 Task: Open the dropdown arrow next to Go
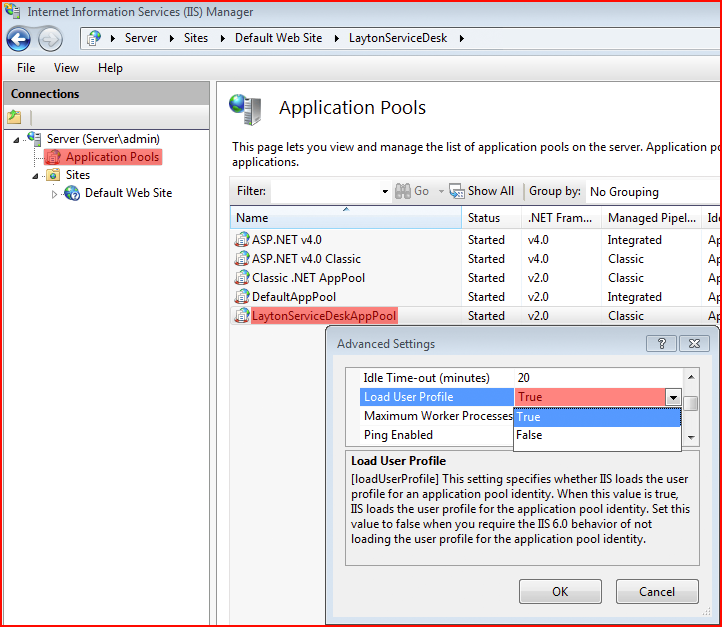(x=441, y=191)
